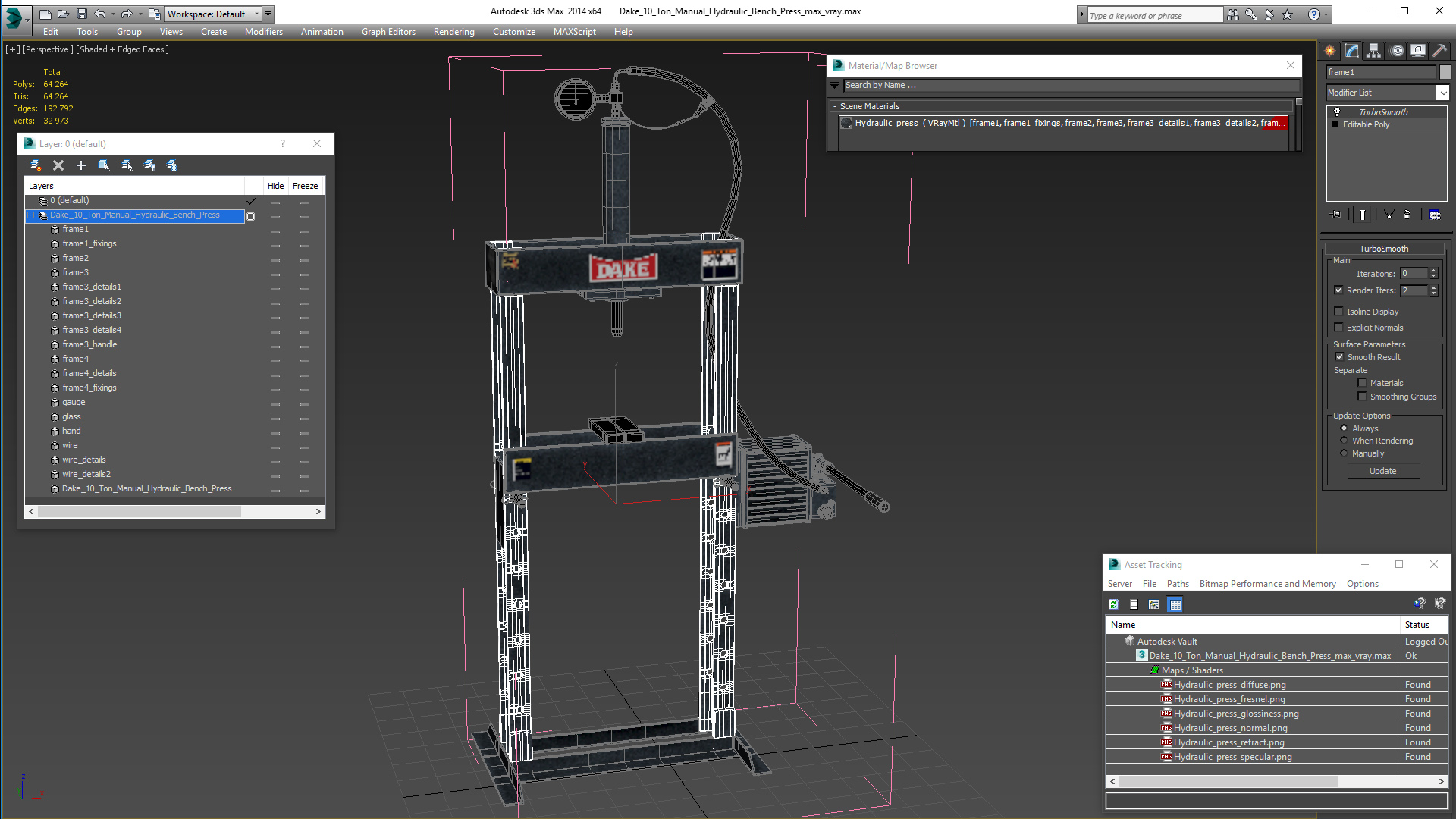The width and height of the screenshot is (1456, 819).
Task: Open the Modifier List dropdown
Action: 1442,93
